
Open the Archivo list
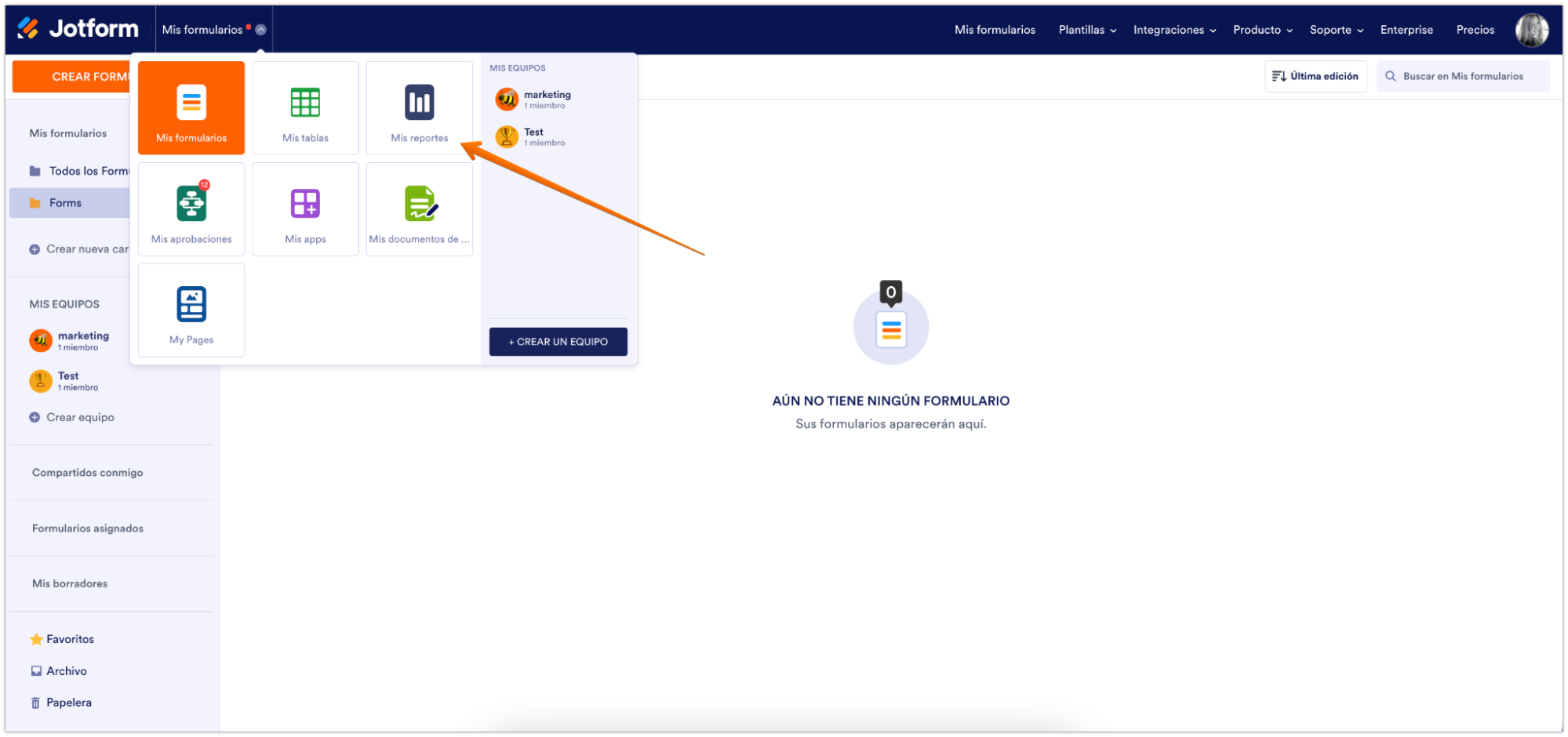pyautogui.click(x=67, y=671)
